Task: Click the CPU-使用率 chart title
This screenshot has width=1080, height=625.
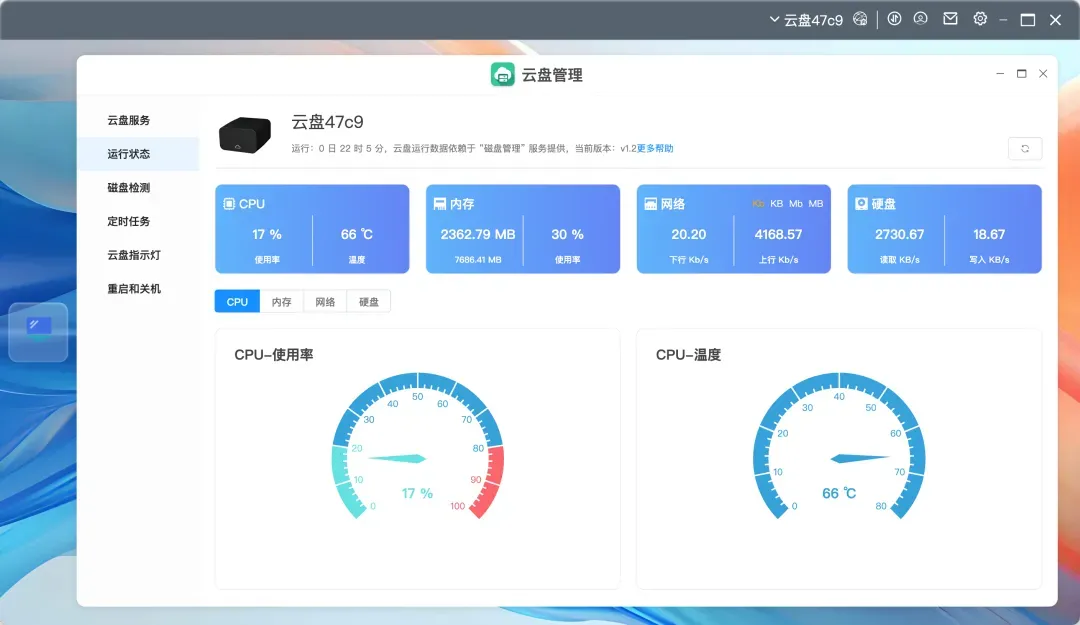Action: click(x=274, y=356)
